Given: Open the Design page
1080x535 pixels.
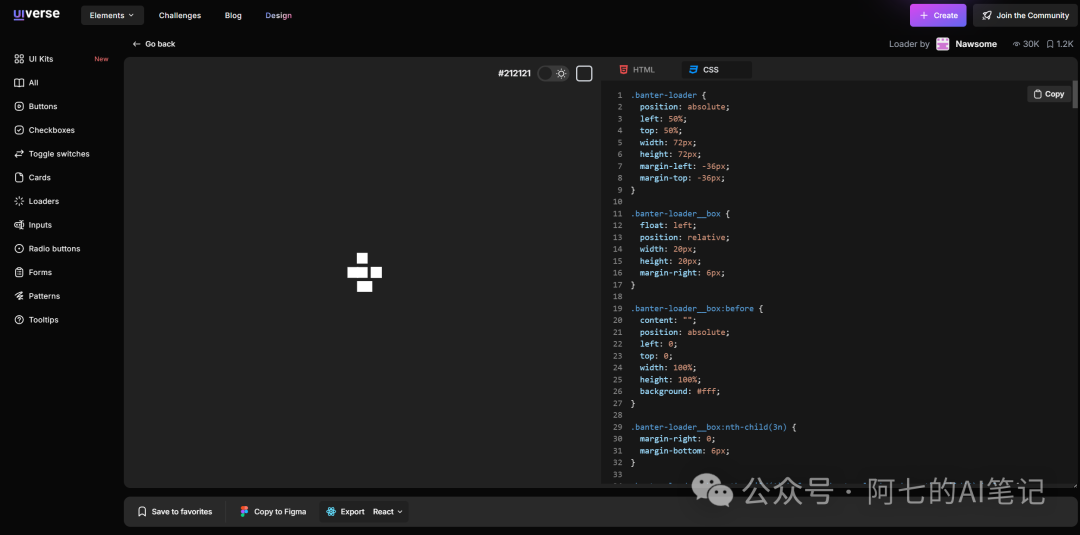Looking at the screenshot, I should (278, 15).
